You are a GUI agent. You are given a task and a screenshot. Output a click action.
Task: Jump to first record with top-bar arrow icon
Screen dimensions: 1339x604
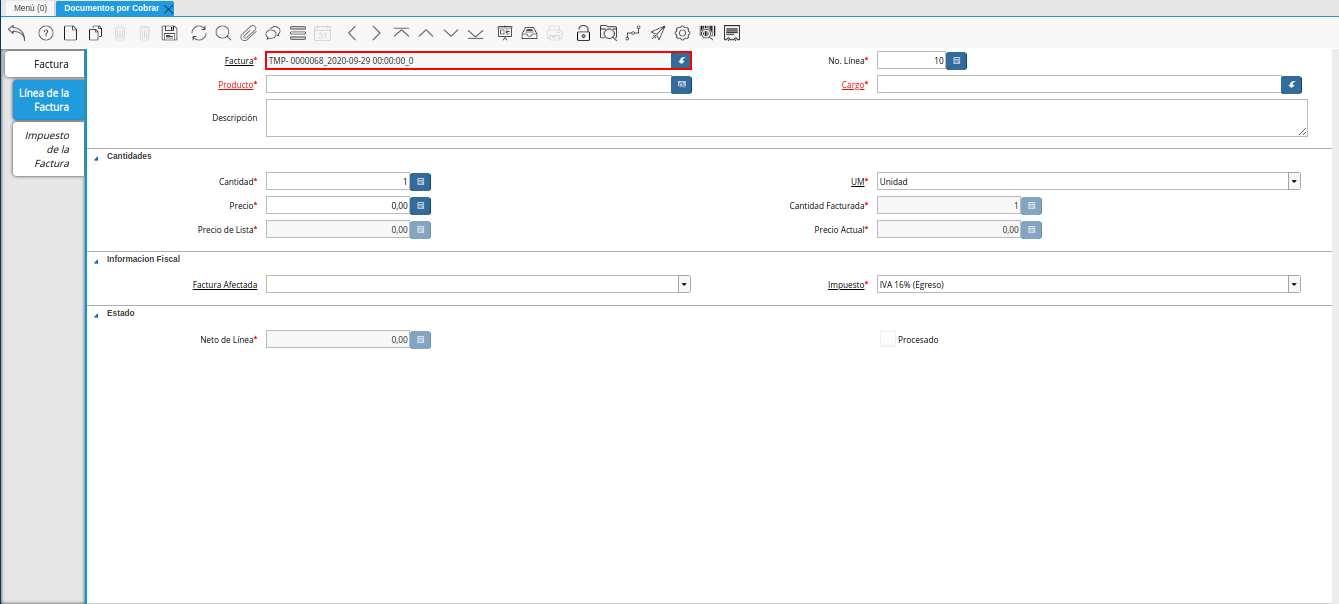click(401, 33)
